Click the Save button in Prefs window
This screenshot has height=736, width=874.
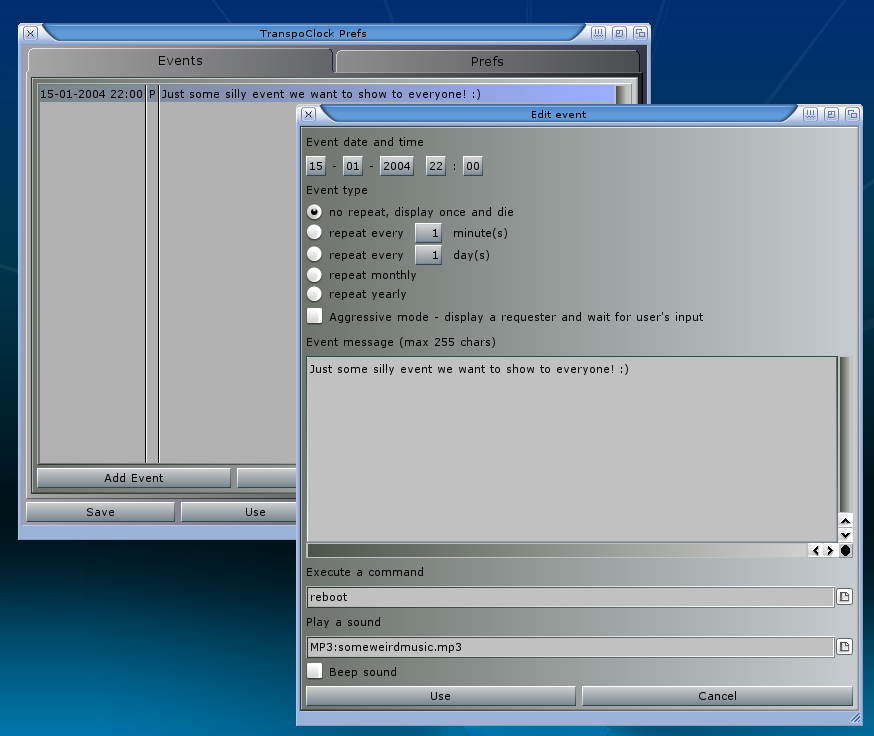100,512
